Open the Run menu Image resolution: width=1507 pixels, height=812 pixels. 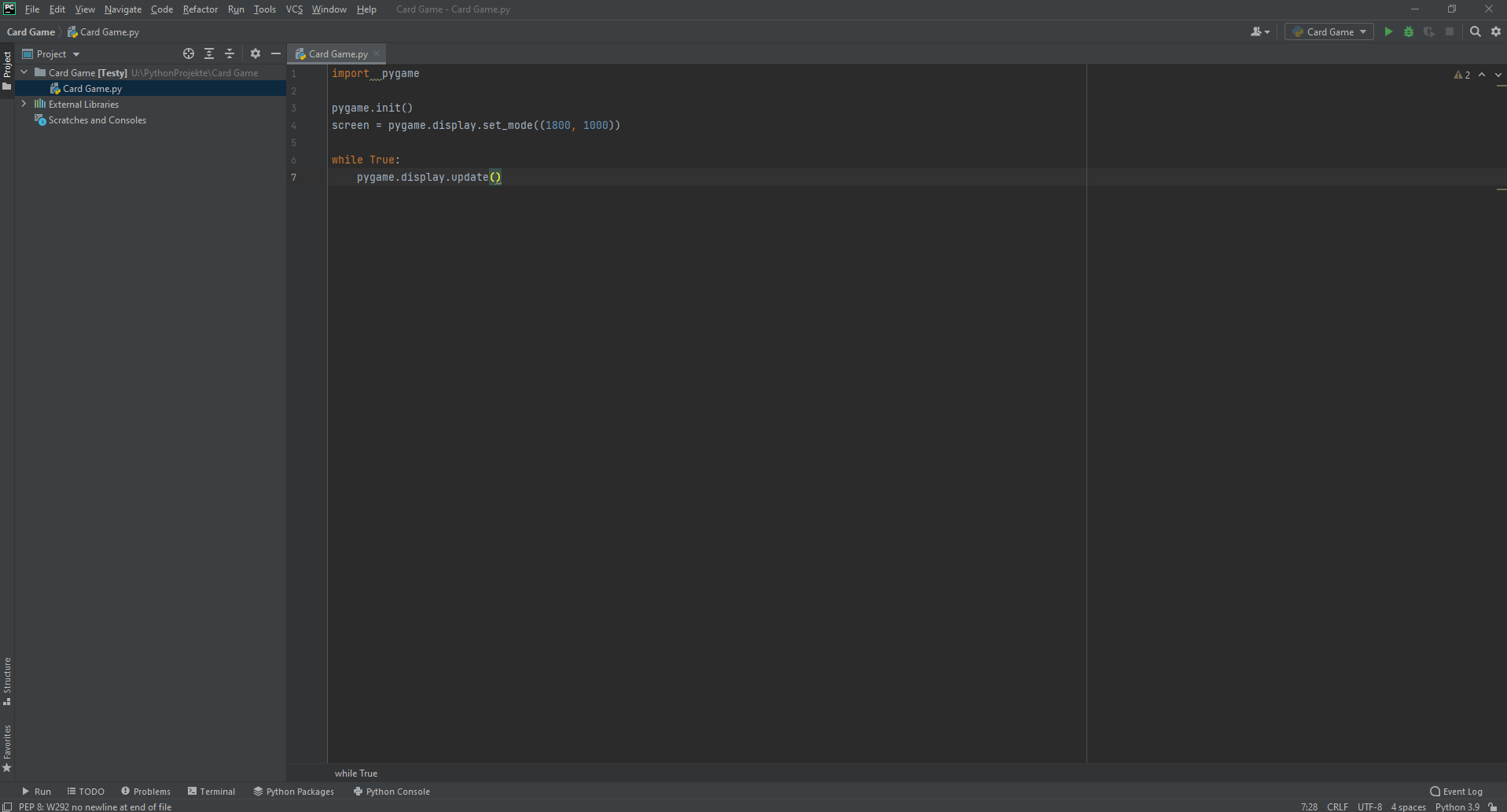coord(236,9)
